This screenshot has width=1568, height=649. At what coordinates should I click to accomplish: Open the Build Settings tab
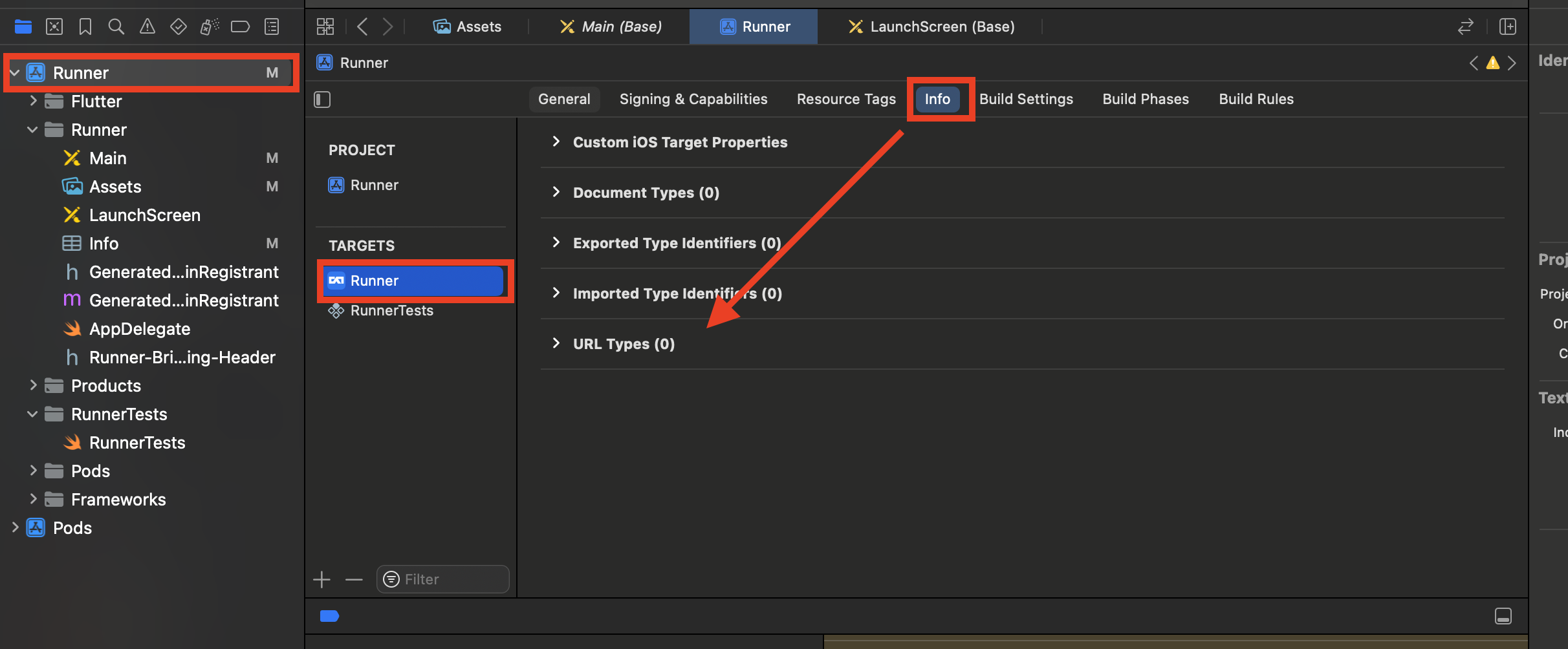click(1026, 99)
